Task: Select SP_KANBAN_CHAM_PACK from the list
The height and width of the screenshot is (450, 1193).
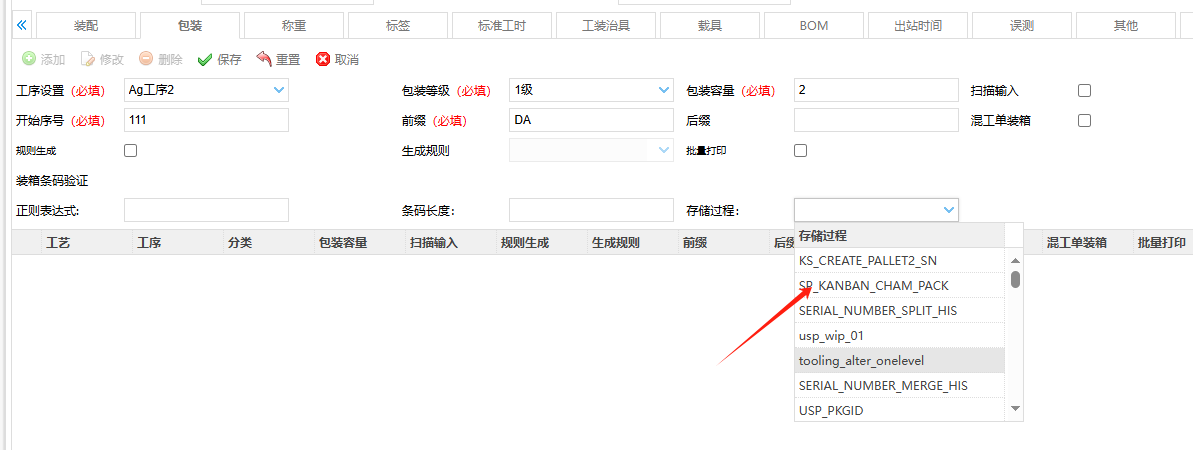Action: coord(873,285)
